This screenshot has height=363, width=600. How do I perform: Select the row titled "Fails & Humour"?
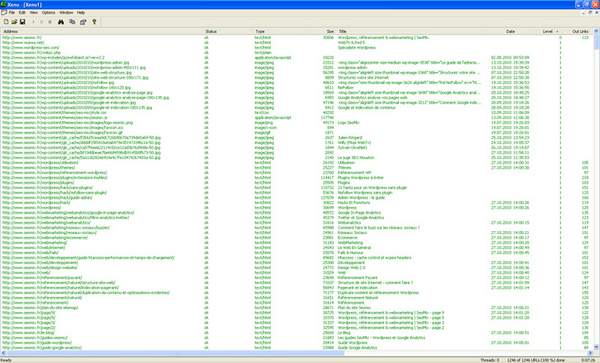297,253
